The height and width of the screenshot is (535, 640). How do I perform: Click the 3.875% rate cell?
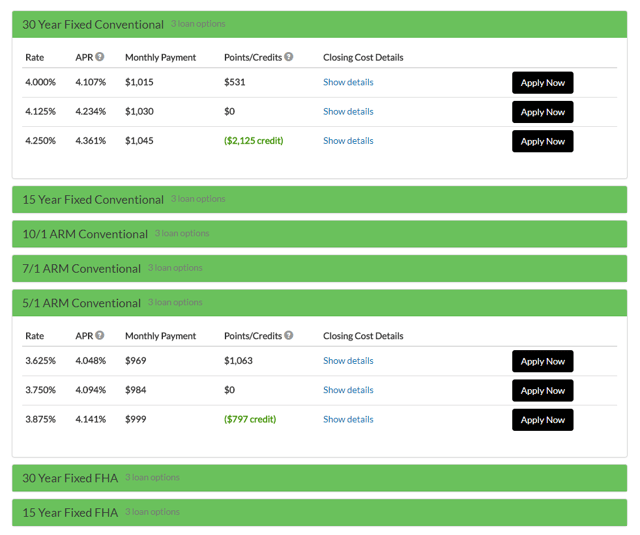point(40,420)
